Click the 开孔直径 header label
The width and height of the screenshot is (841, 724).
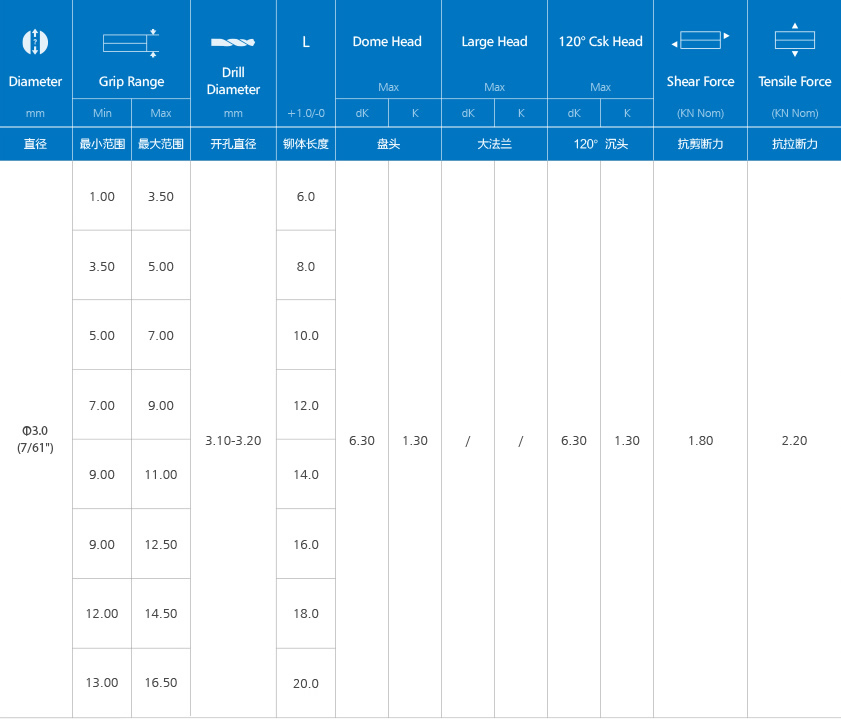[233, 144]
